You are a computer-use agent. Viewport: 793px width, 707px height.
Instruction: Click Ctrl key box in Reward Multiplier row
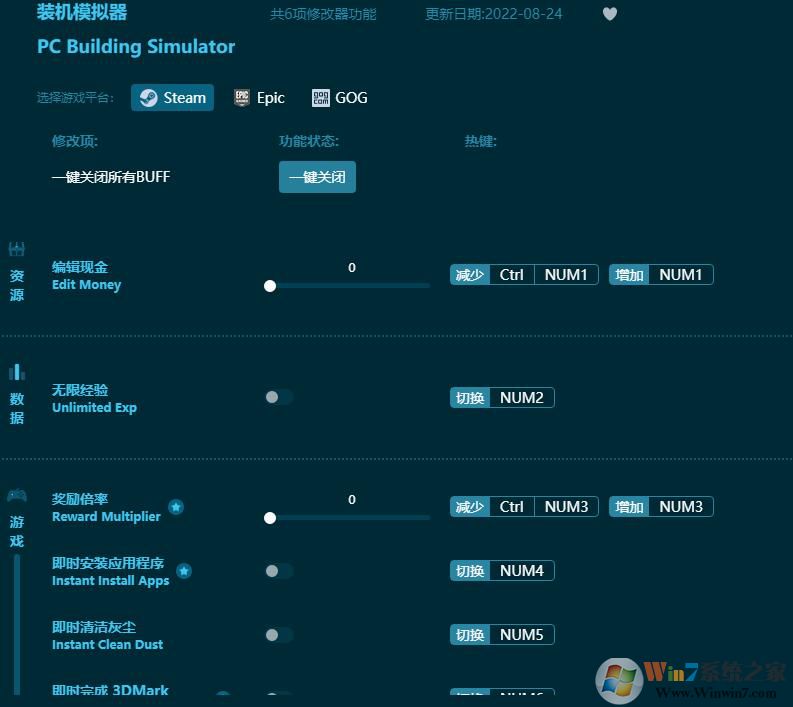pos(511,507)
